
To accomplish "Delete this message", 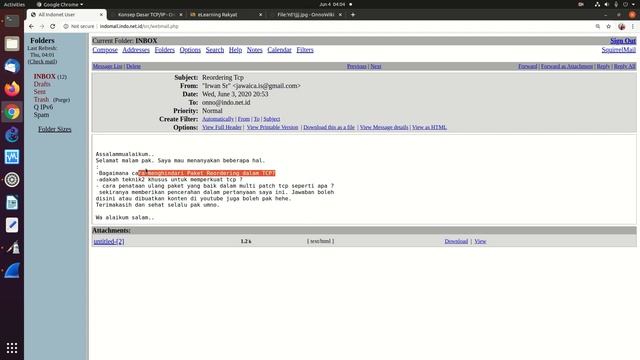I will [x=133, y=66].
